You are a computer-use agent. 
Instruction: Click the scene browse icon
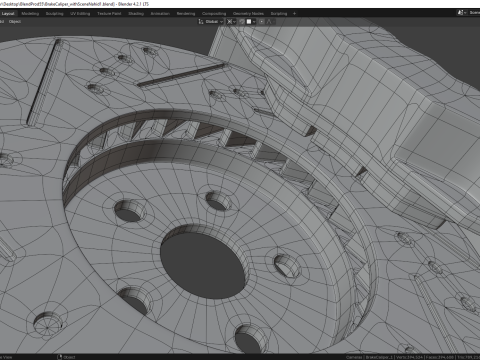(x=462, y=13)
